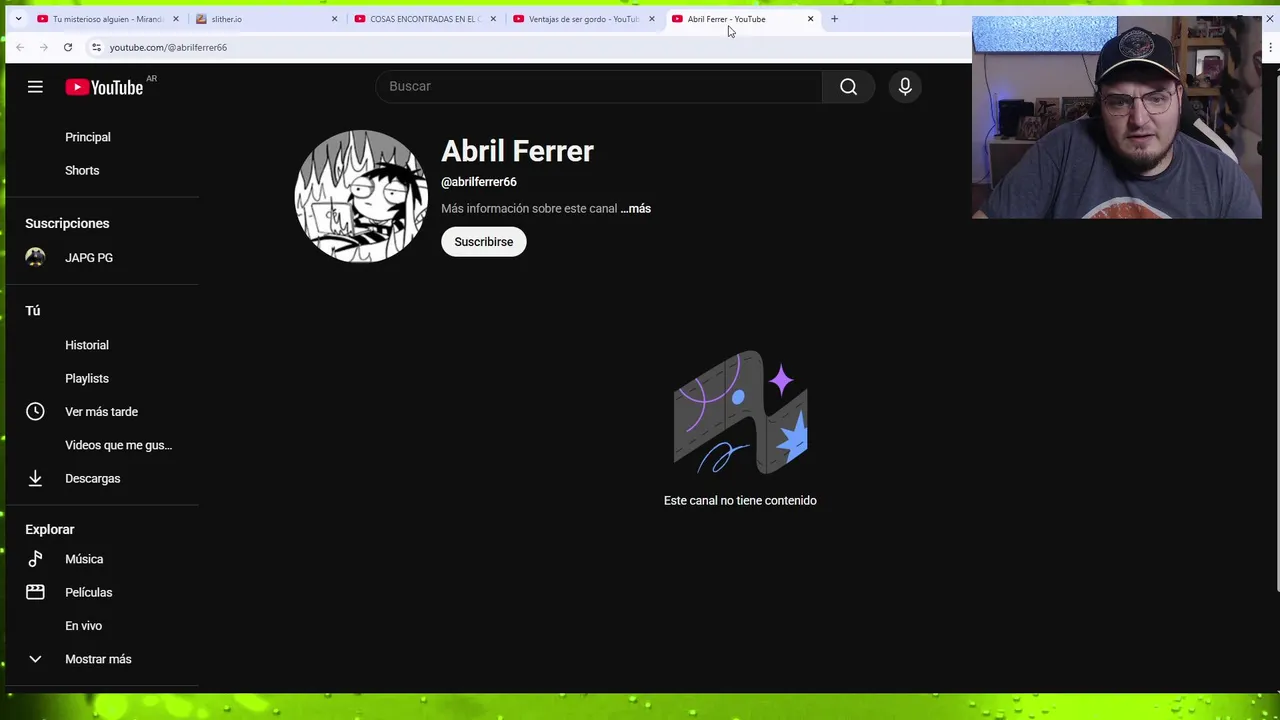
Task: Click the Abril Ferrer channel avatar image
Action: tap(361, 196)
